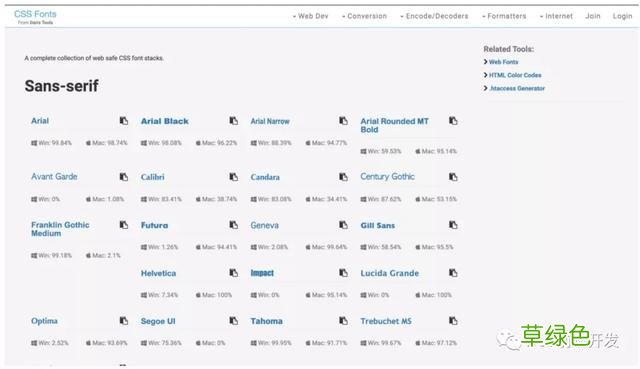This screenshot has width=640, height=369.
Task: Copy the Trebuchet MS font stack
Action: point(453,321)
